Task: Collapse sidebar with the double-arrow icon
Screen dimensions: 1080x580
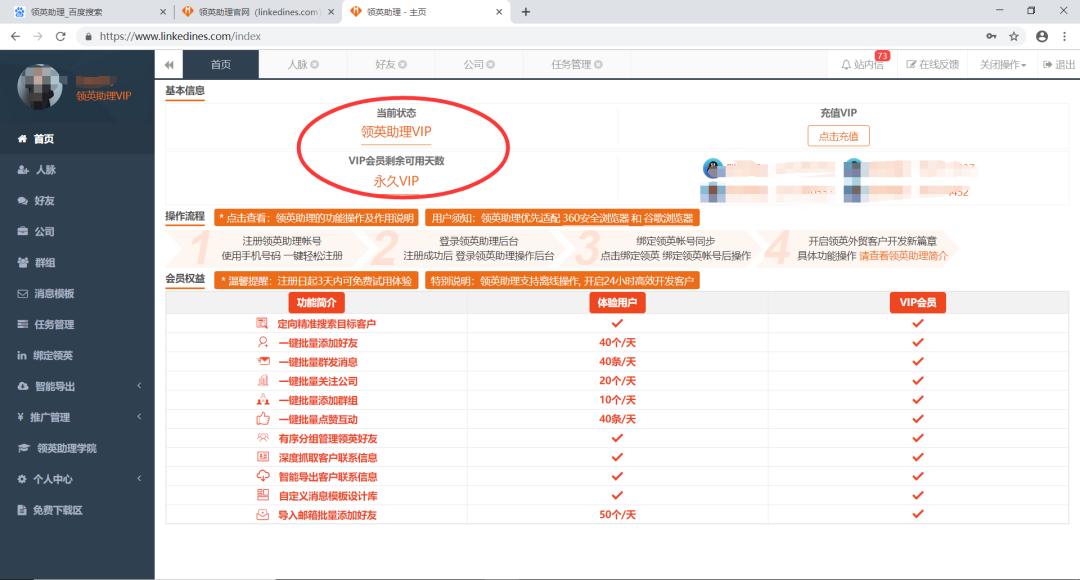Action: click(169, 65)
